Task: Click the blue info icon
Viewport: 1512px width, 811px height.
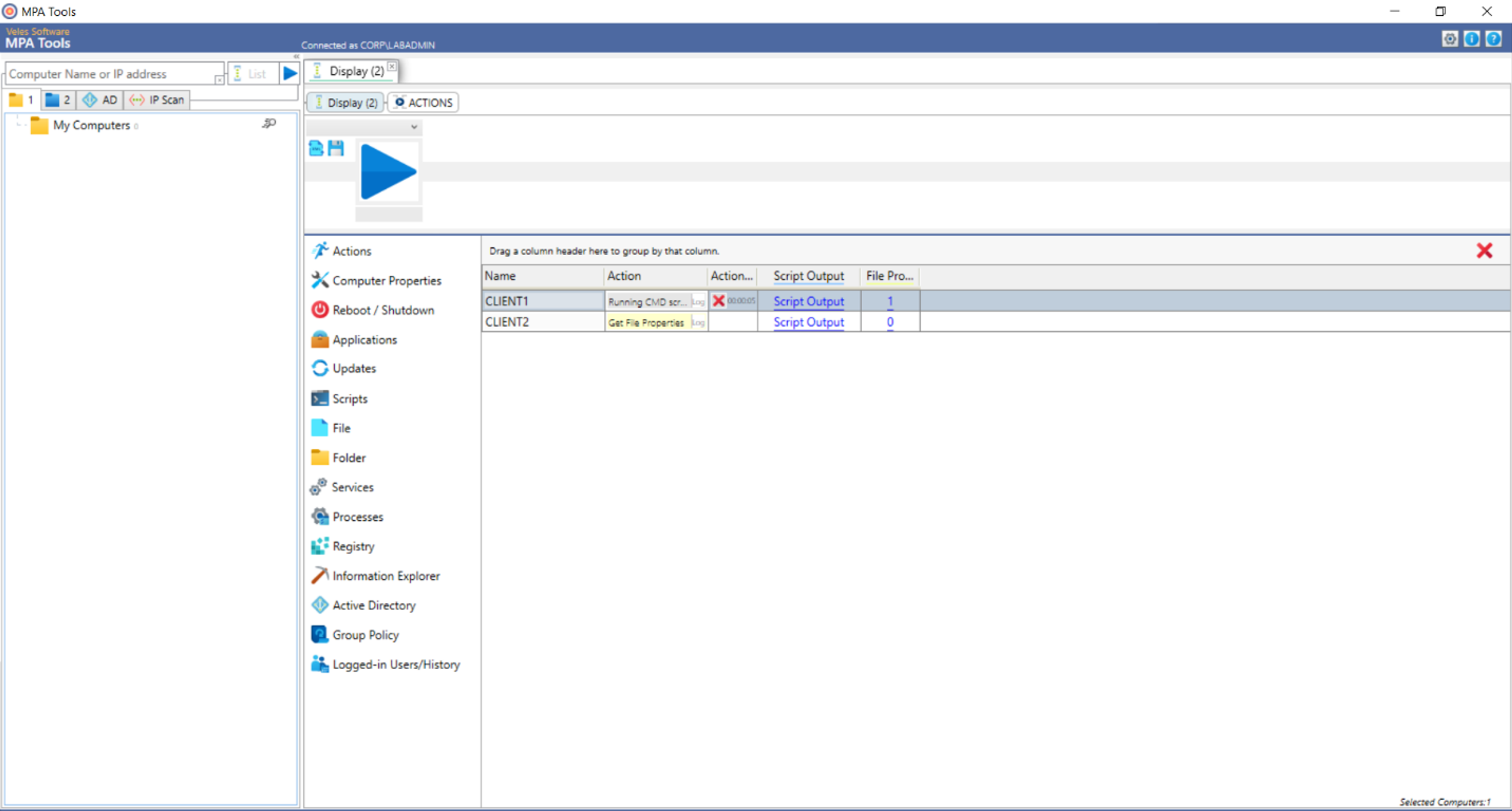Action: (1471, 39)
